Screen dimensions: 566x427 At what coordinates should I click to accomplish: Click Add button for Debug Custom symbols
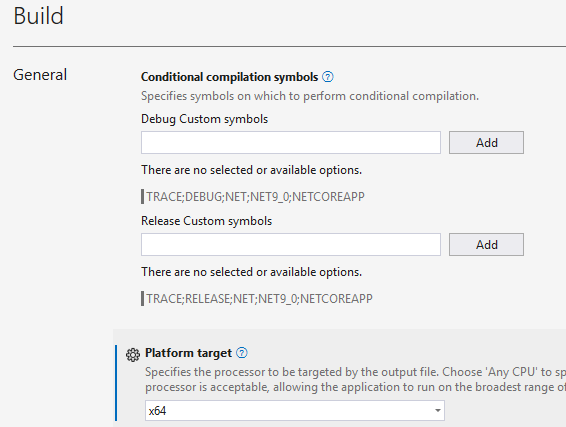click(486, 143)
